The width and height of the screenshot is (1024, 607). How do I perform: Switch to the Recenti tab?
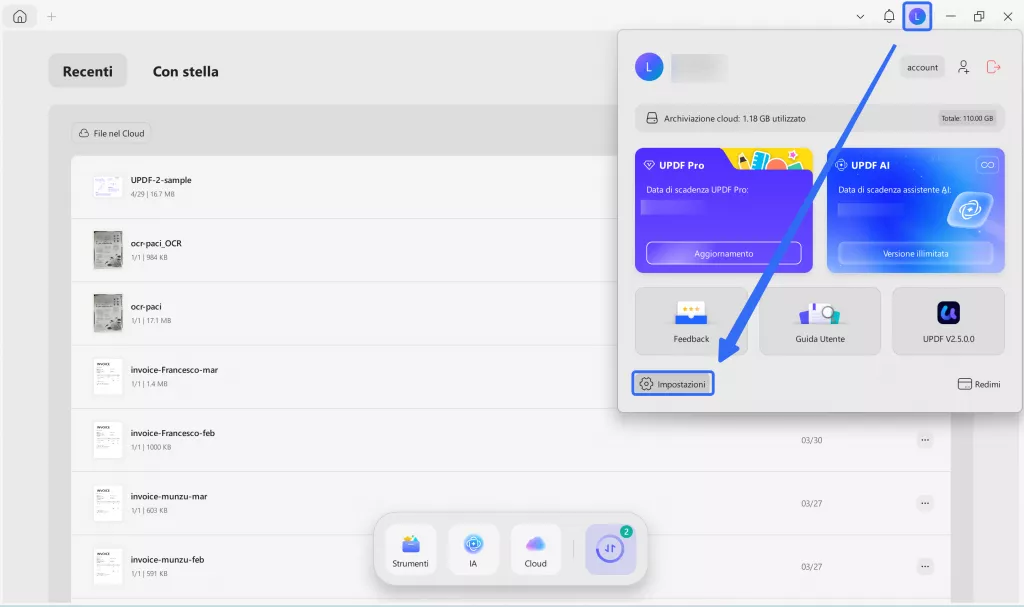[88, 71]
